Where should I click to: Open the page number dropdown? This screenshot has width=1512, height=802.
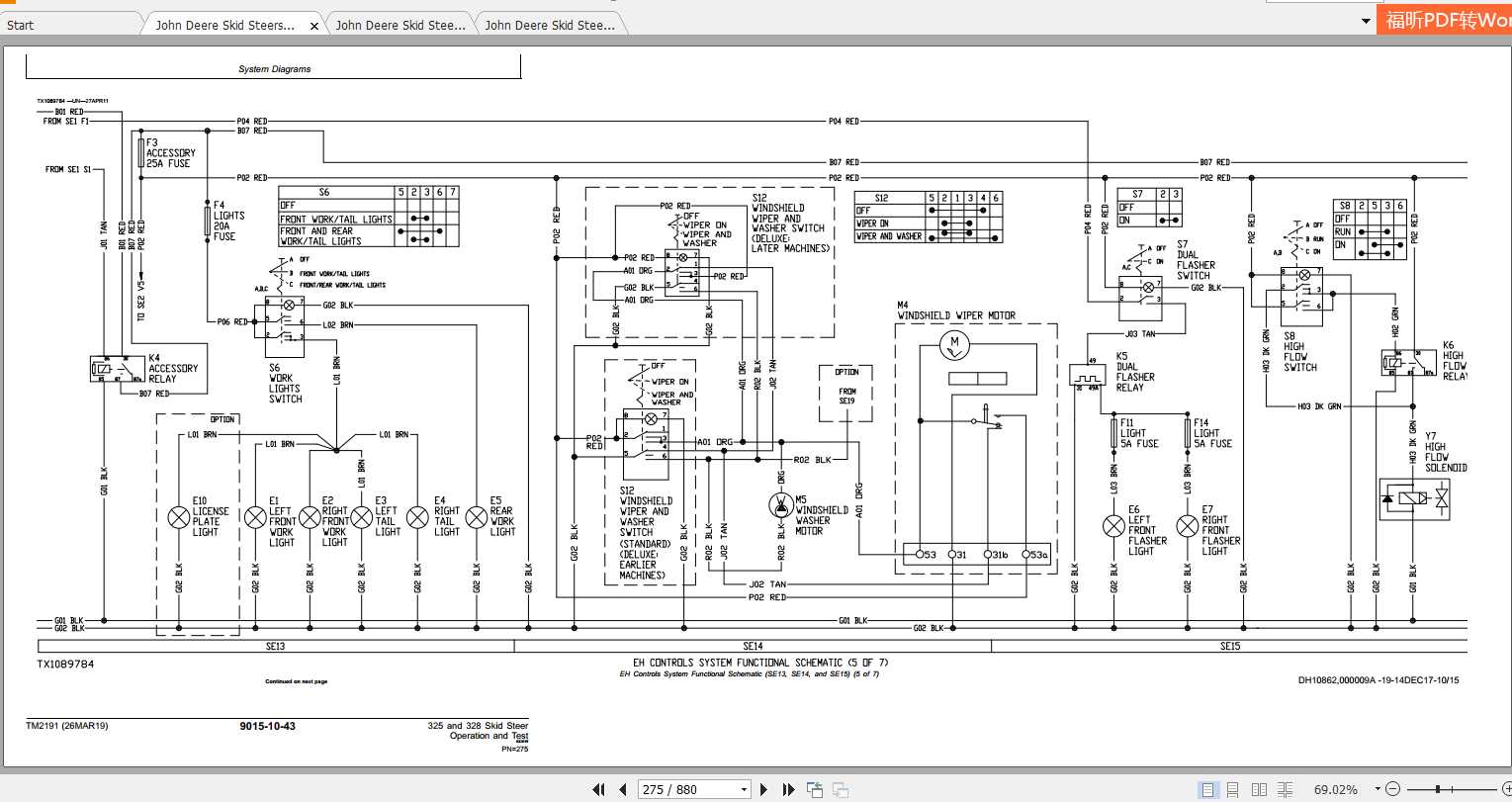click(x=744, y=789)
